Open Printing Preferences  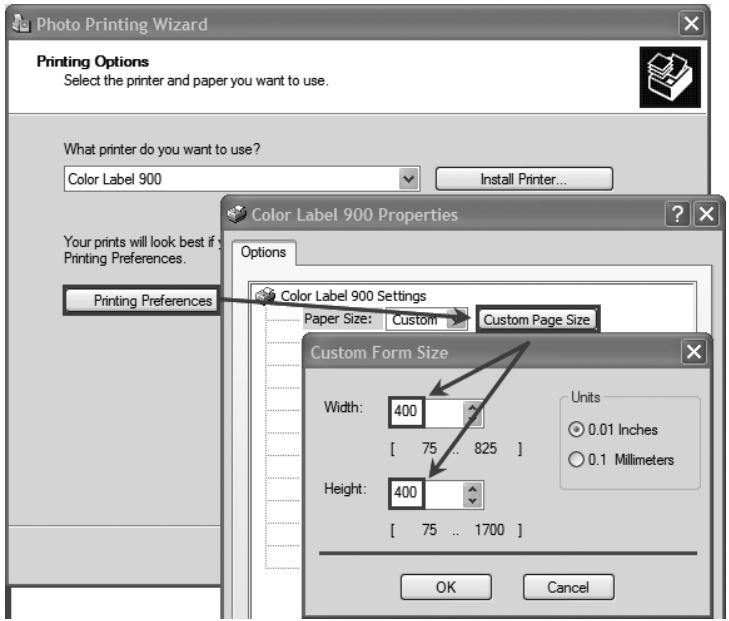141,300
